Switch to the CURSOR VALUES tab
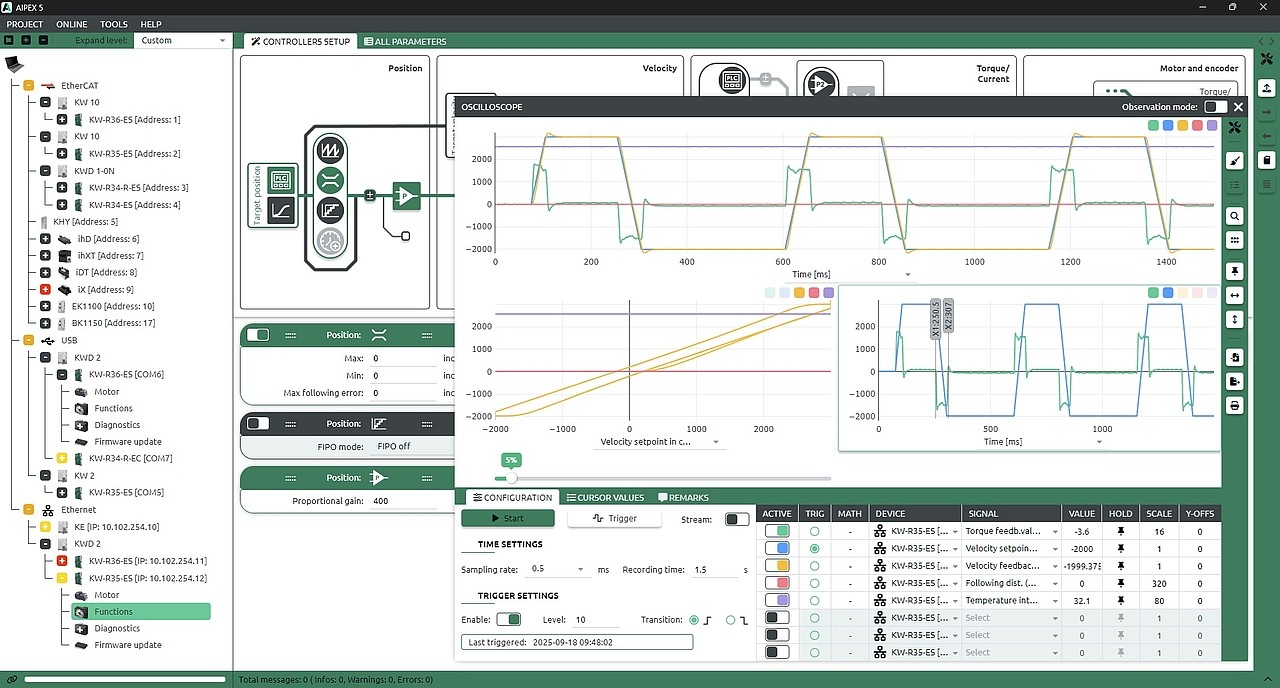1280x688 pixels. 605,497
